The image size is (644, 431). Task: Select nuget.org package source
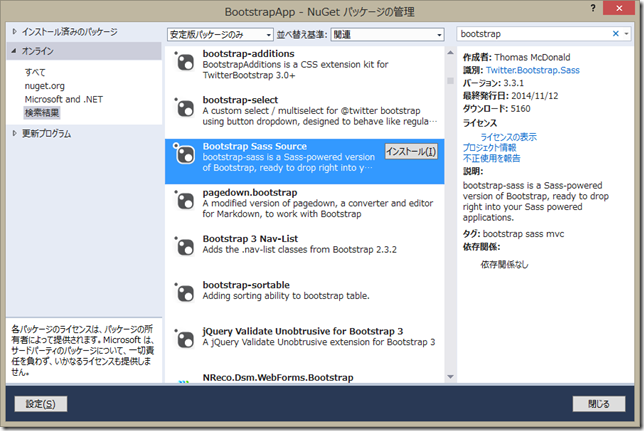pyautogui.click(x=44, y=86)
